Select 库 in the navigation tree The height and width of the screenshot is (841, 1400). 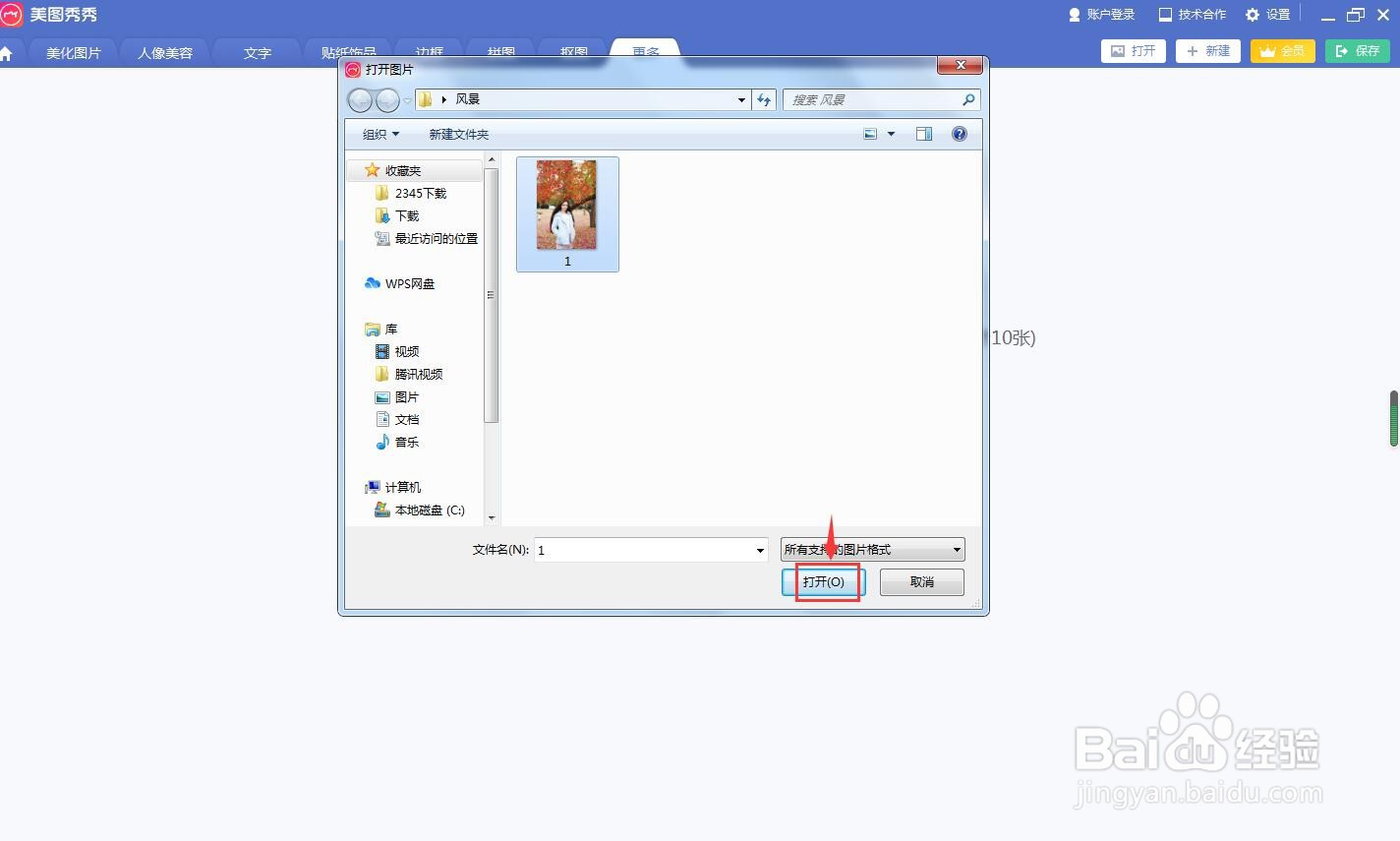(x=380, y=329)
